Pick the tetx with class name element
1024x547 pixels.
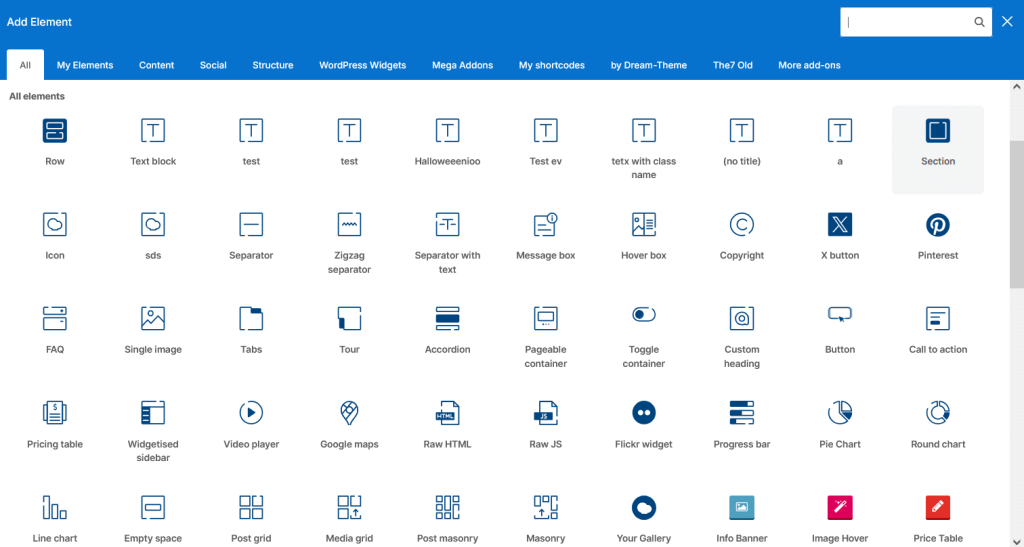(643, 149)
